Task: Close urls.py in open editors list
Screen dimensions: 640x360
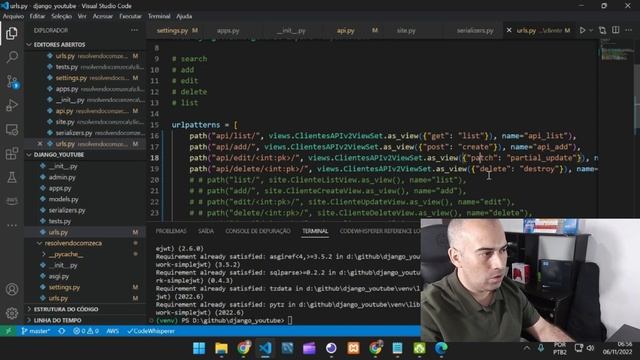Action: click(40, 144)
